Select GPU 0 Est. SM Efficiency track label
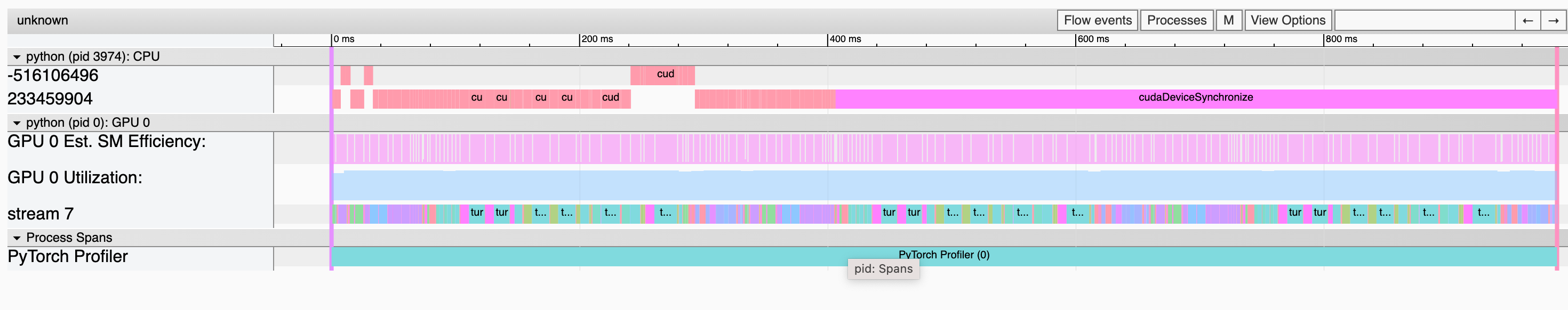 click(x=107, y=141)
